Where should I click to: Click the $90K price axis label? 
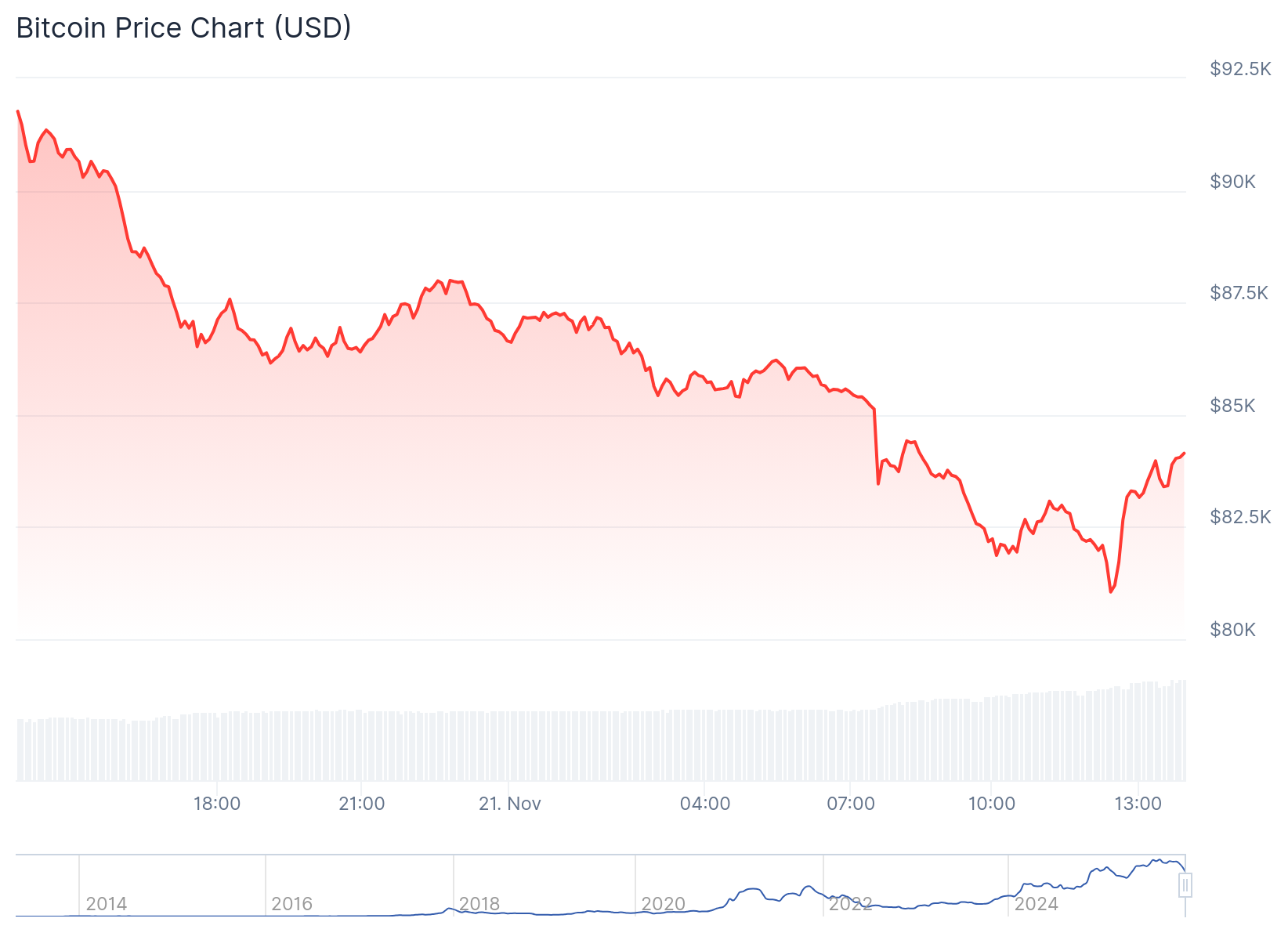click(1232, 182)
